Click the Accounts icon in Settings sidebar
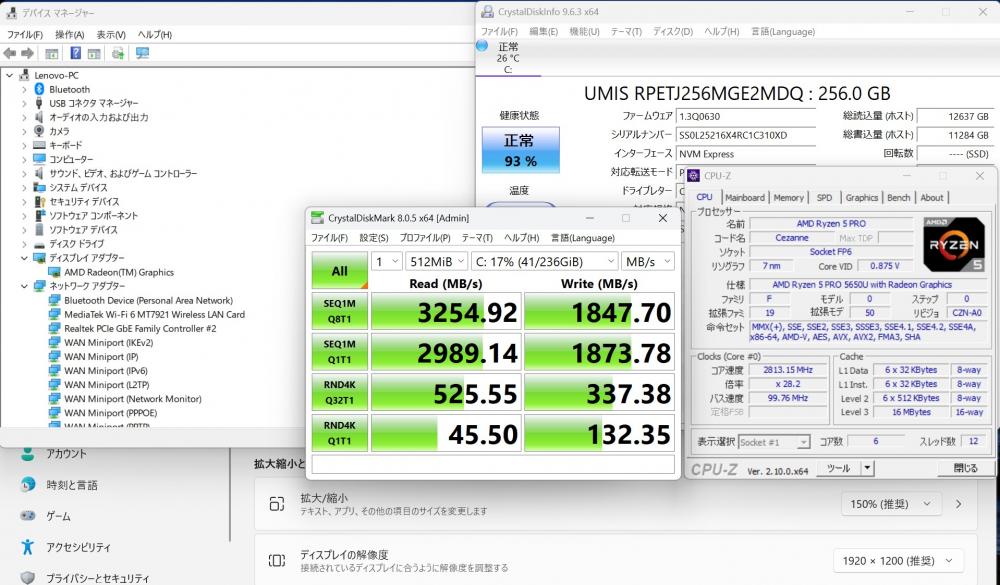 point(27,454)
